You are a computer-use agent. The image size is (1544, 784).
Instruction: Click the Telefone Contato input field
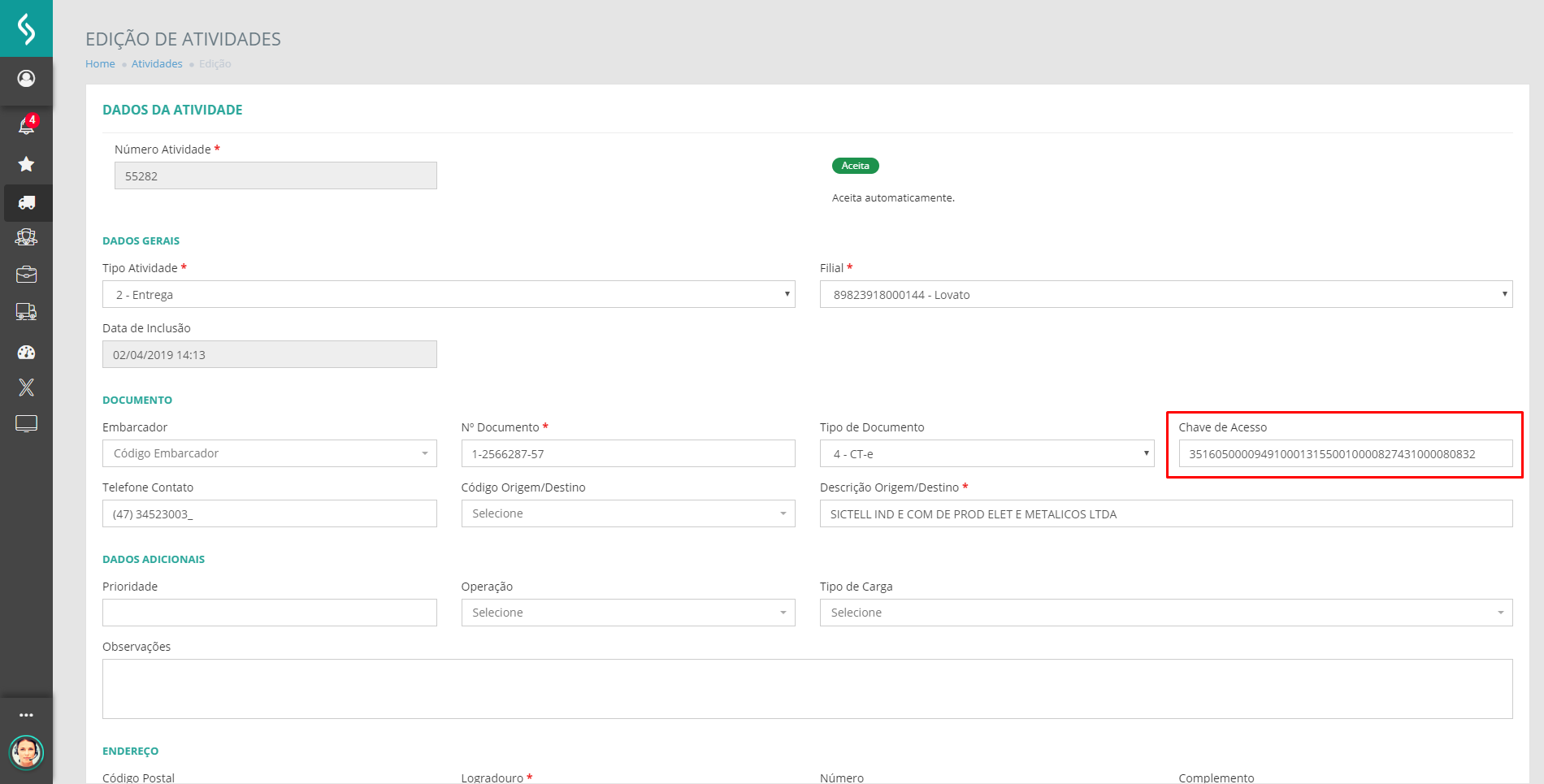tap(270, 513)
